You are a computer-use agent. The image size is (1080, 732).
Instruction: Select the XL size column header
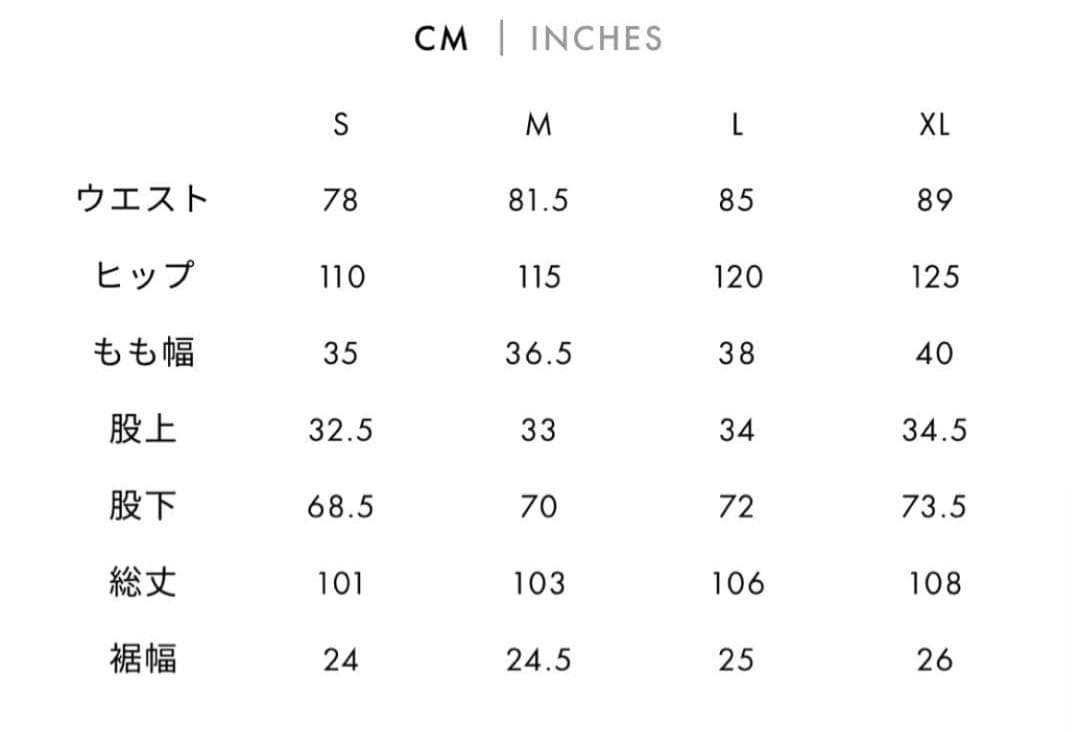click(x=934, y=125)
